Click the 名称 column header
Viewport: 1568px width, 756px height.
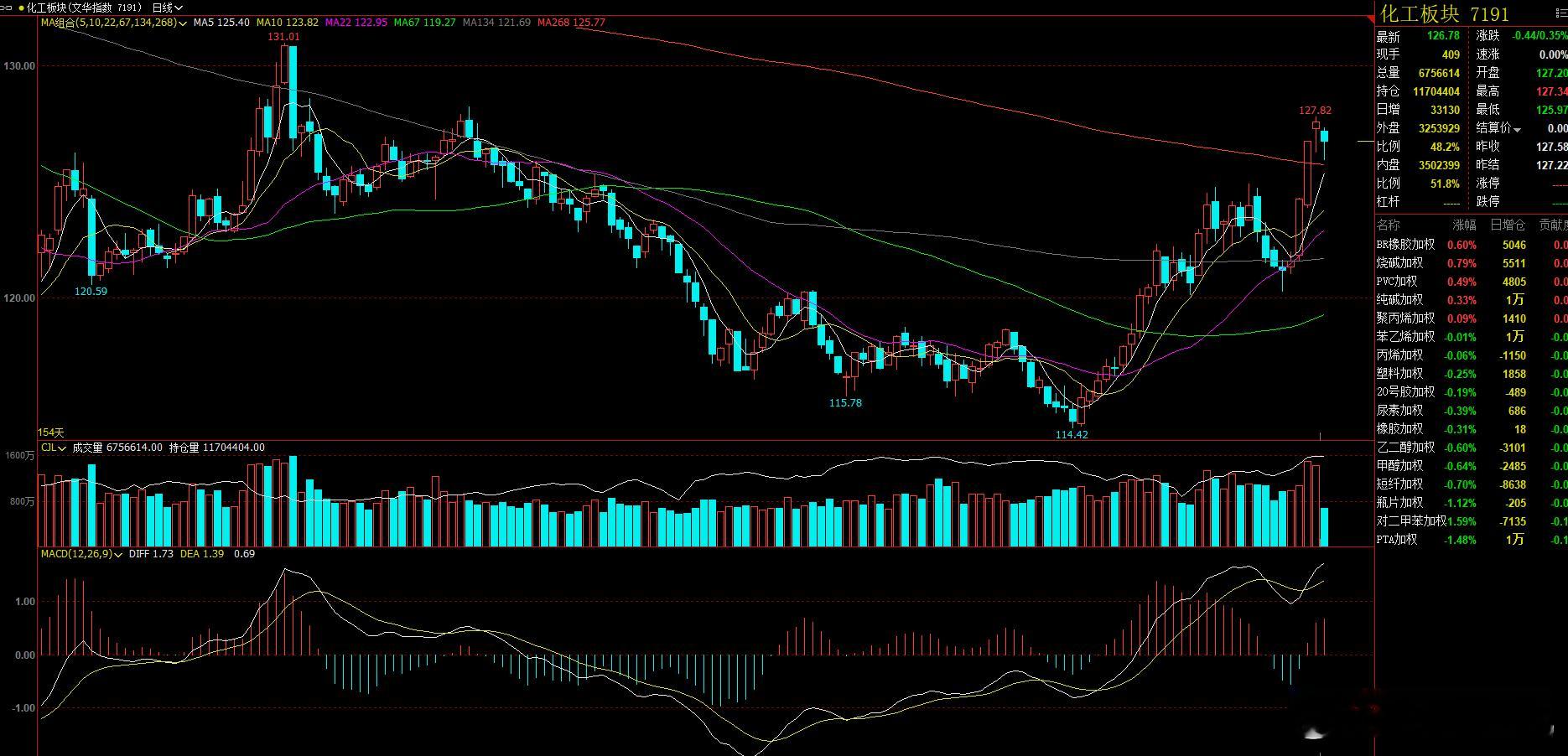point(1389,225)
